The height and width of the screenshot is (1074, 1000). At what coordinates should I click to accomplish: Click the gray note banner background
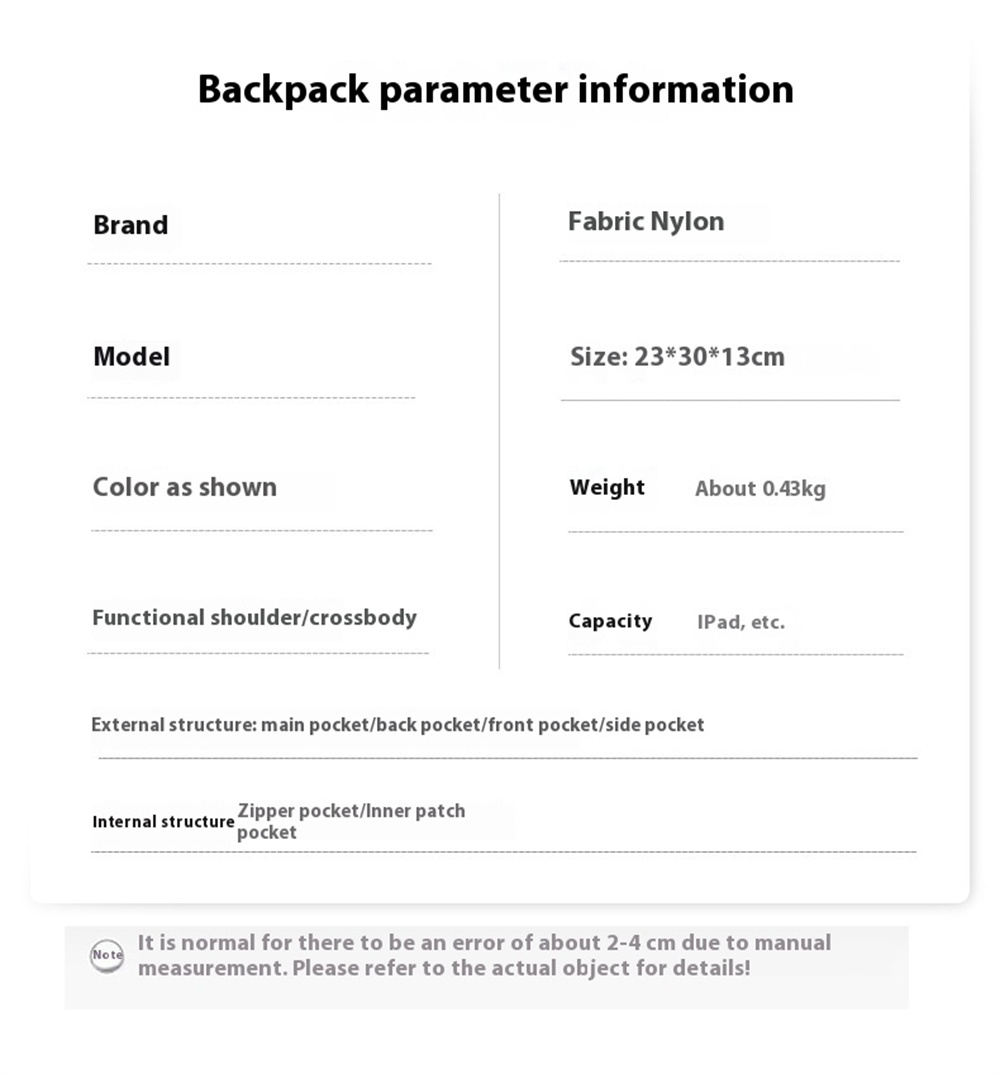[486, 967]
